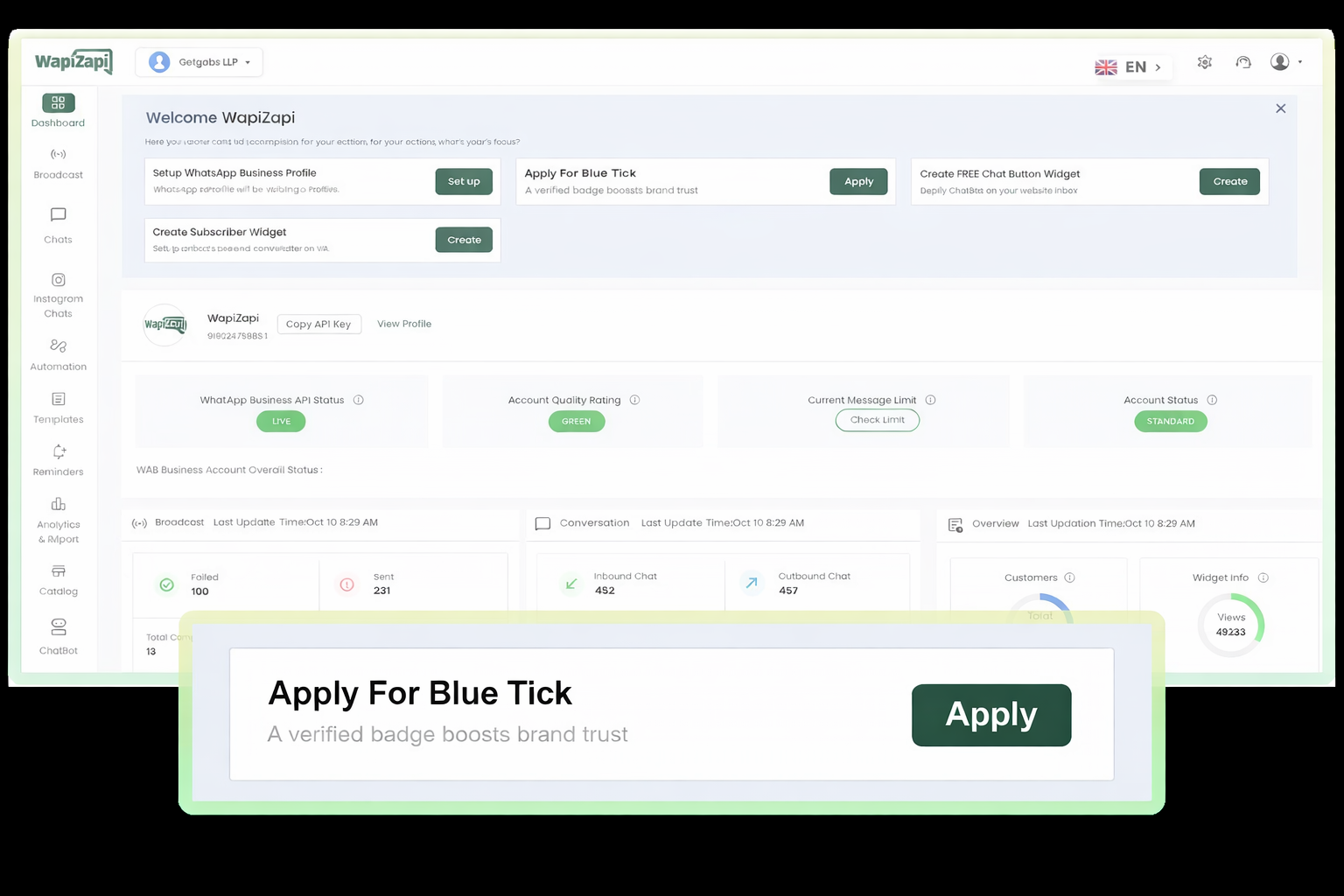Open support via headset icon
Image resolution: width=1344 pixels, height=896 pixels.
click(1242, 62)
